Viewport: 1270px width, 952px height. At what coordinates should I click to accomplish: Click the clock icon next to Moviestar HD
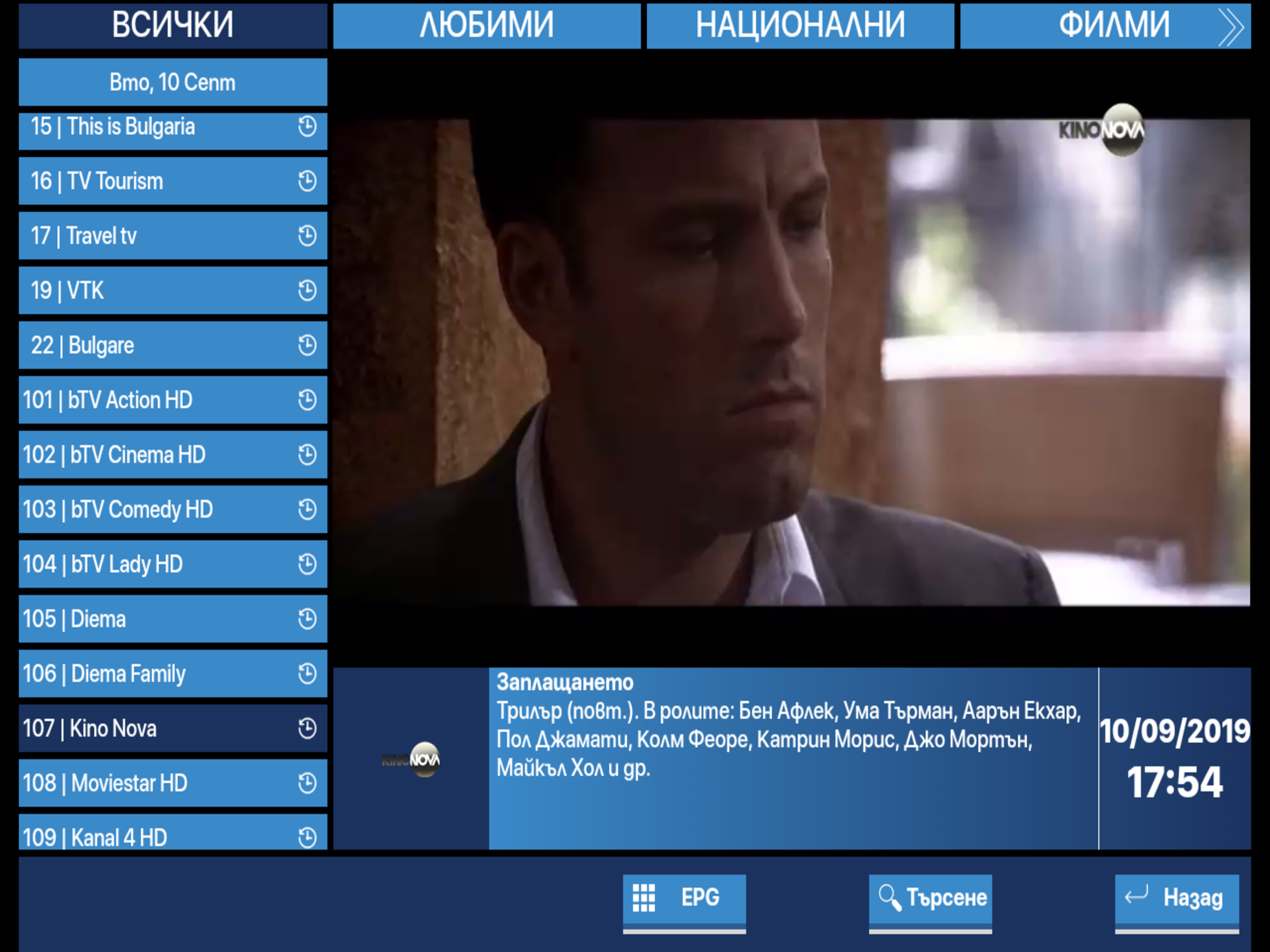click(307, 783)
